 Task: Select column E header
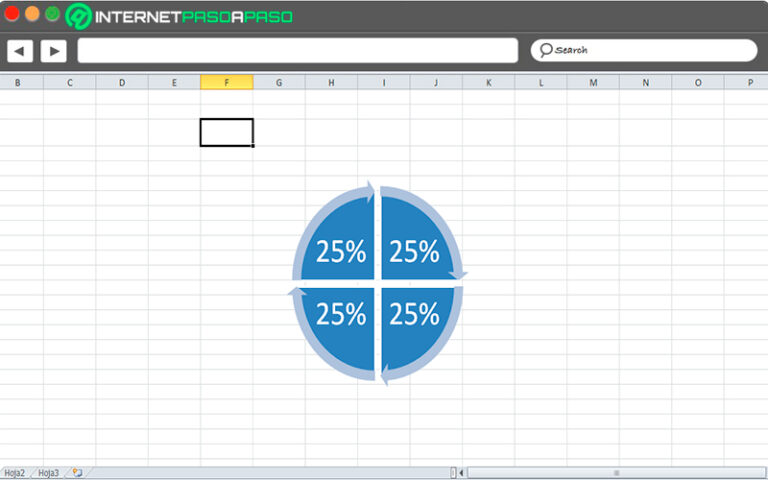[x=174, y=82]
